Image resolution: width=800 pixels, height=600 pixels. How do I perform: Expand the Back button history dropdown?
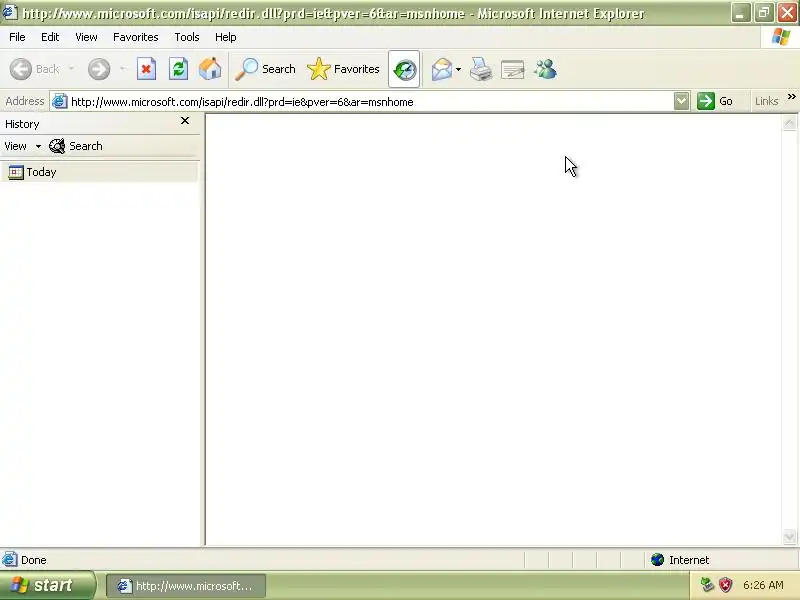tap(71, 69)
